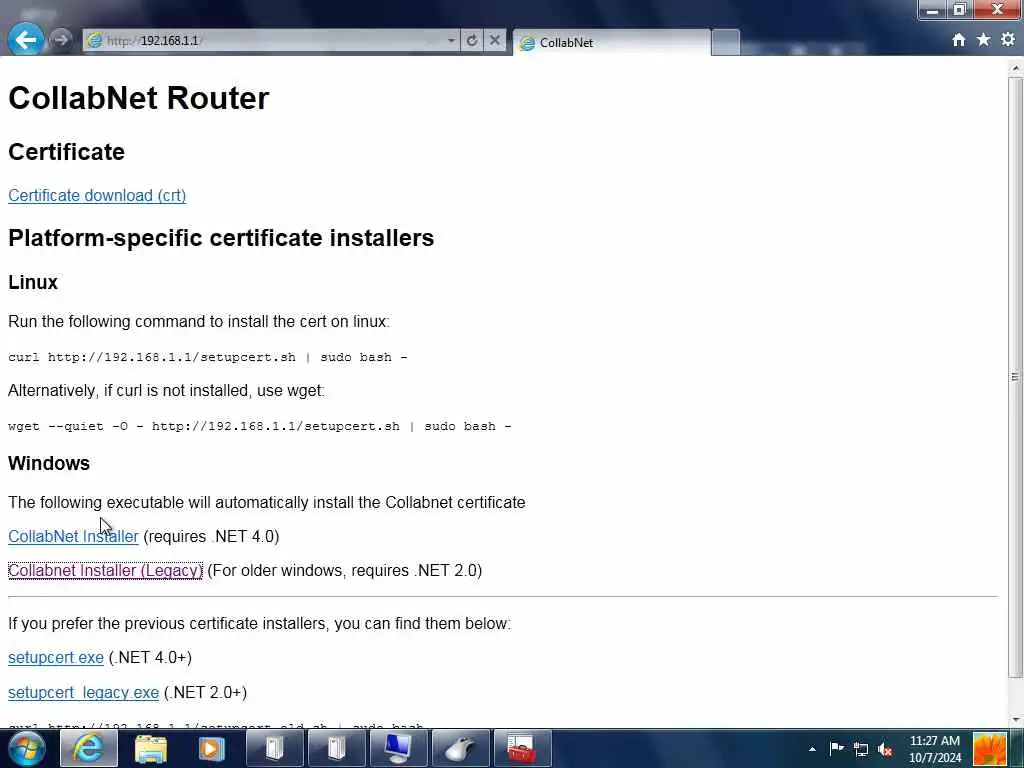Click the Collabnet Installer (Legacy) link
Image resolution: width=1024 pixels, height=768 pixels.
click(105, 570)
